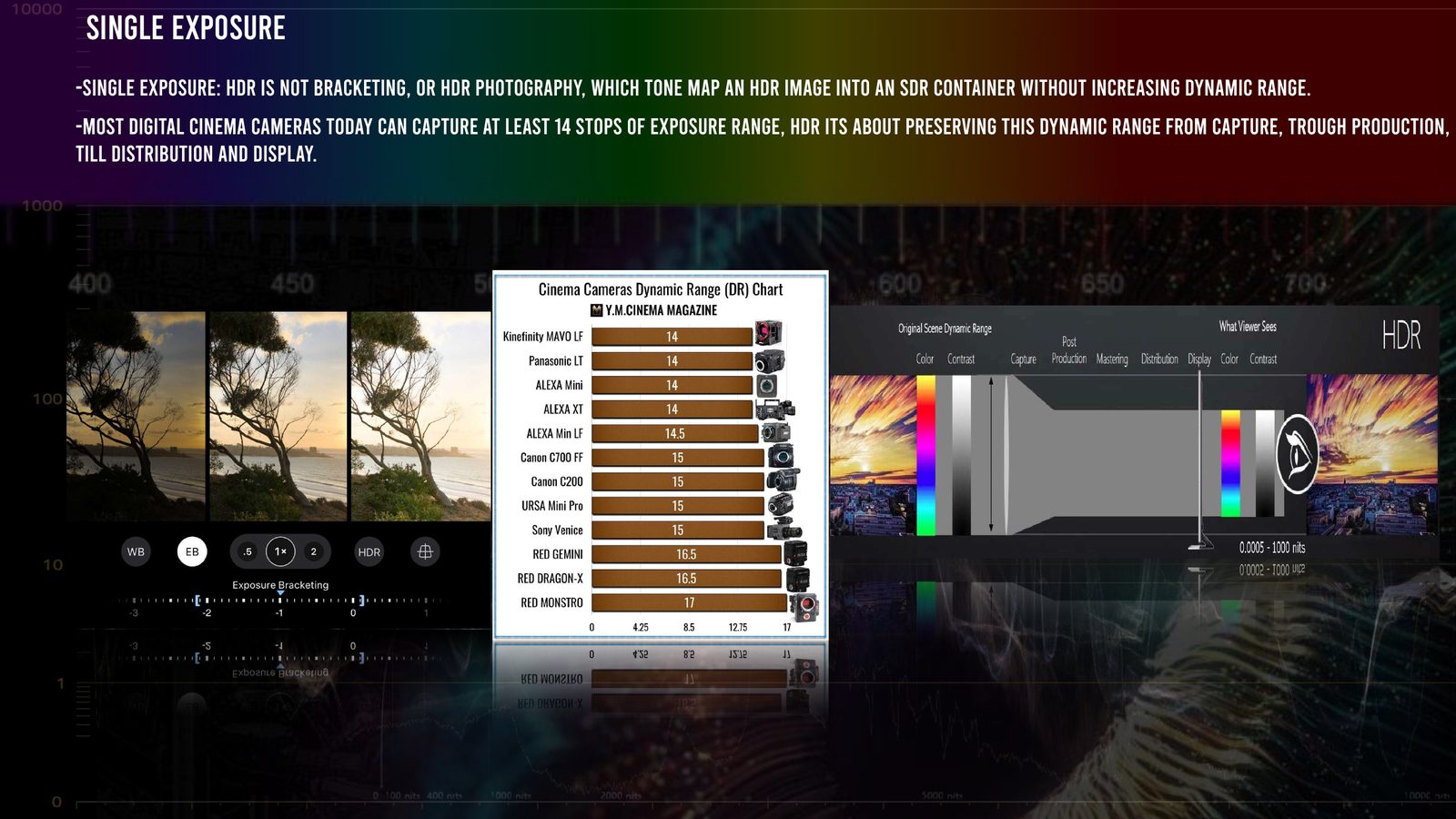Click the RED MONSTRO bar showing 17
Image resolution: width=1456 pixels, height=819 pixels.
coord(689,602)
